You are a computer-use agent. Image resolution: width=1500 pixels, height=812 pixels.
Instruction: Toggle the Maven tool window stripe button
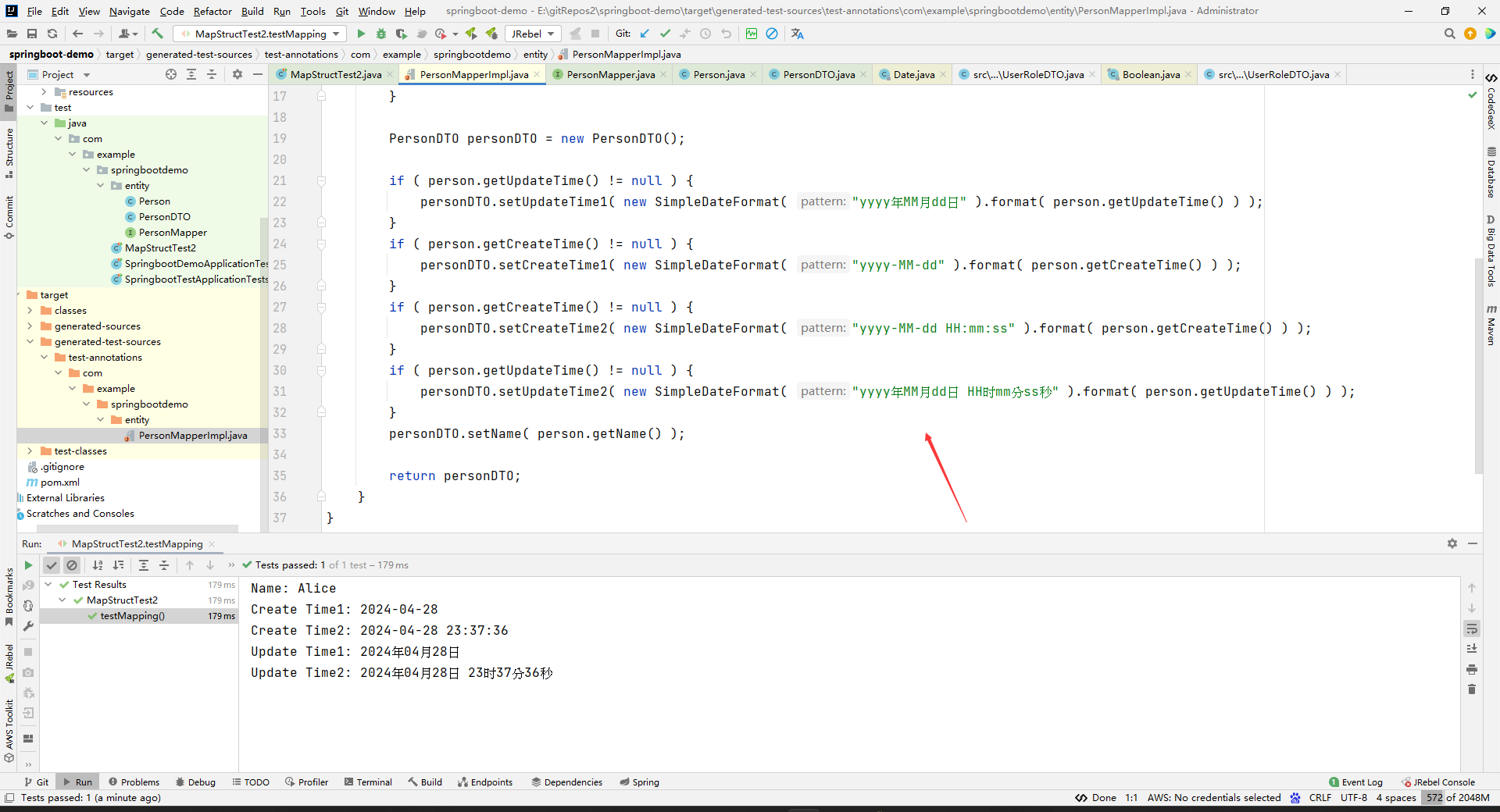click(1491, 326)
